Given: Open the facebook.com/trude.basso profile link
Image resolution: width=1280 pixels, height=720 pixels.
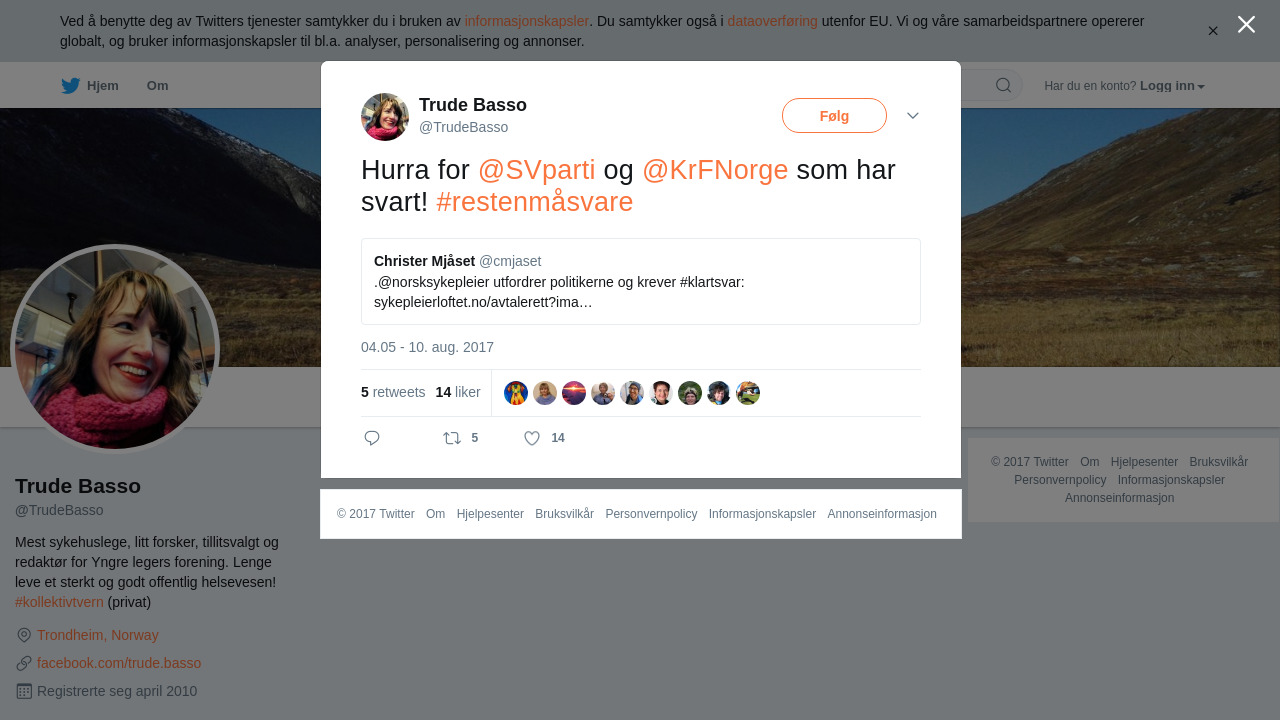Looking at the screenshot, I should [119, 663].
